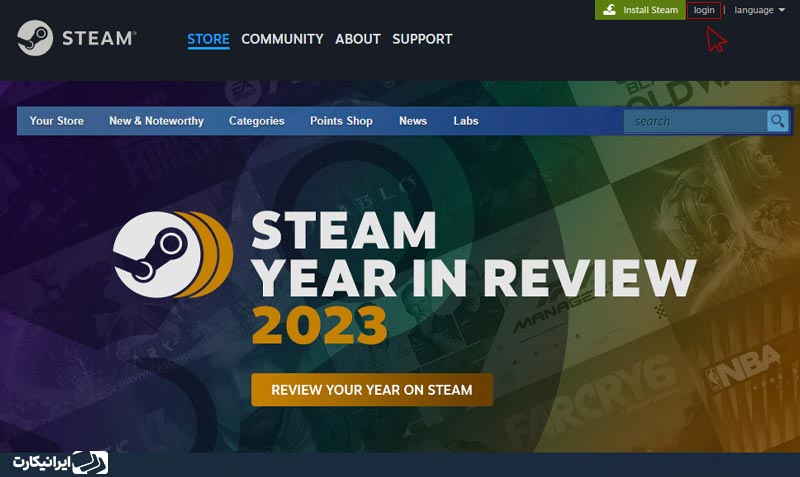Viewport: 800px width, 477px height.
Task: Open the Categories tab
Action: pos(257,121)
